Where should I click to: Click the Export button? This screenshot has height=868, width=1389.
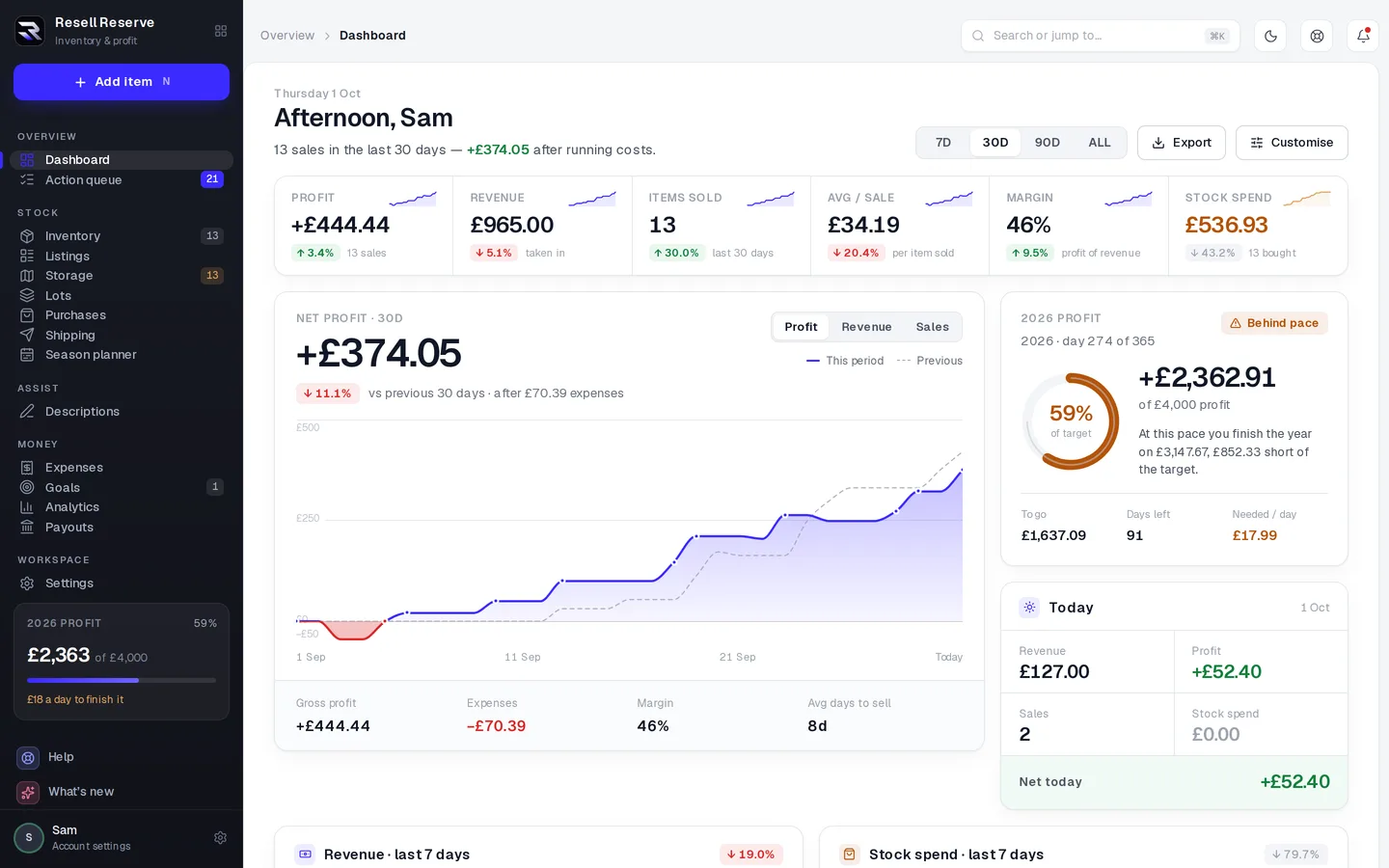point(1182,143)
